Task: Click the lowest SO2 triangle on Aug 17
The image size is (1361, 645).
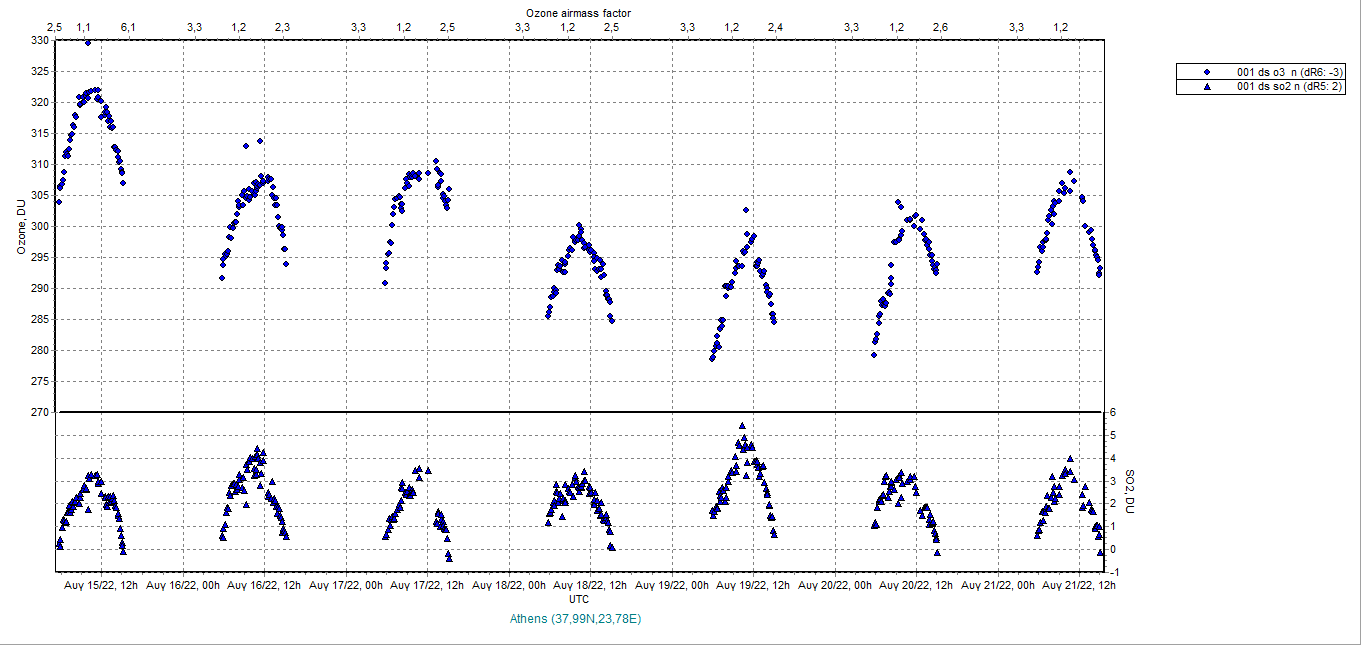Action: (x=449, y=555)
